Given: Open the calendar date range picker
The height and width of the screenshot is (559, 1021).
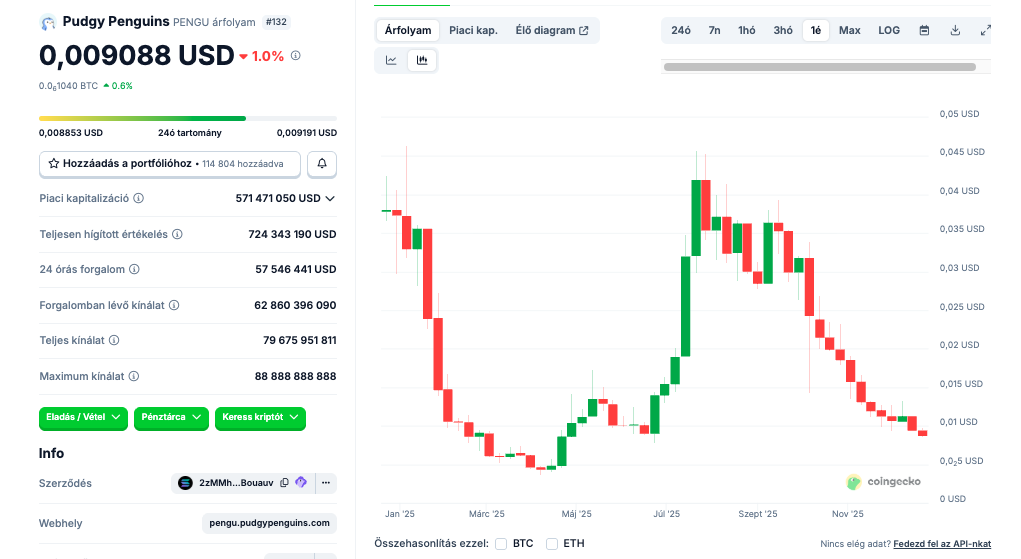Looking at the screenshot, I should pyautogui.click(x=924, y=30).
